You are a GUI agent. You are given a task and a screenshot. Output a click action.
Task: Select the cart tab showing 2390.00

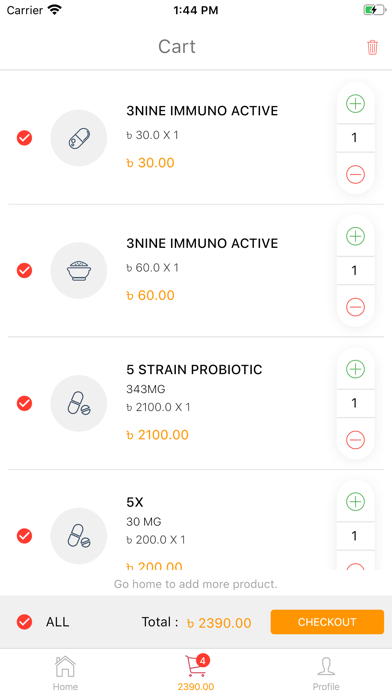pyautogui.click(x=196, y=673)
